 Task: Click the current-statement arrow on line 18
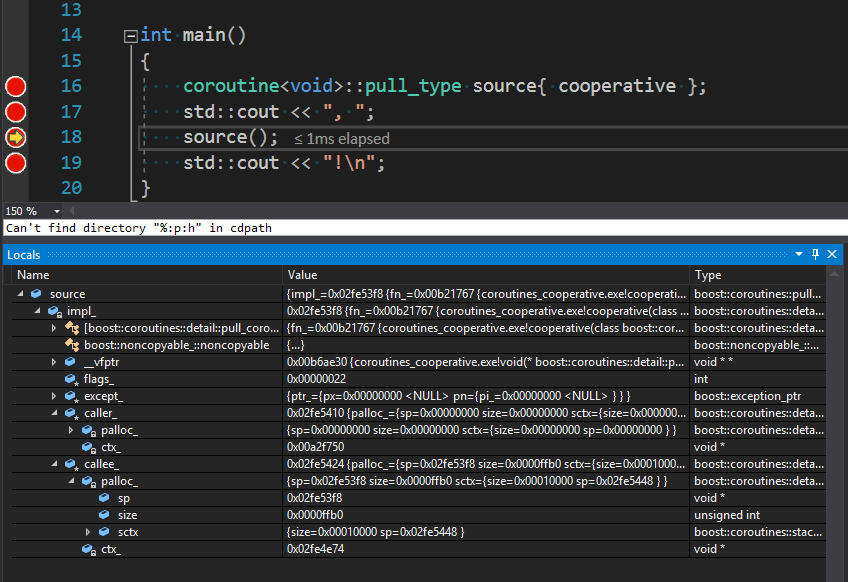[x=16, y=137]
